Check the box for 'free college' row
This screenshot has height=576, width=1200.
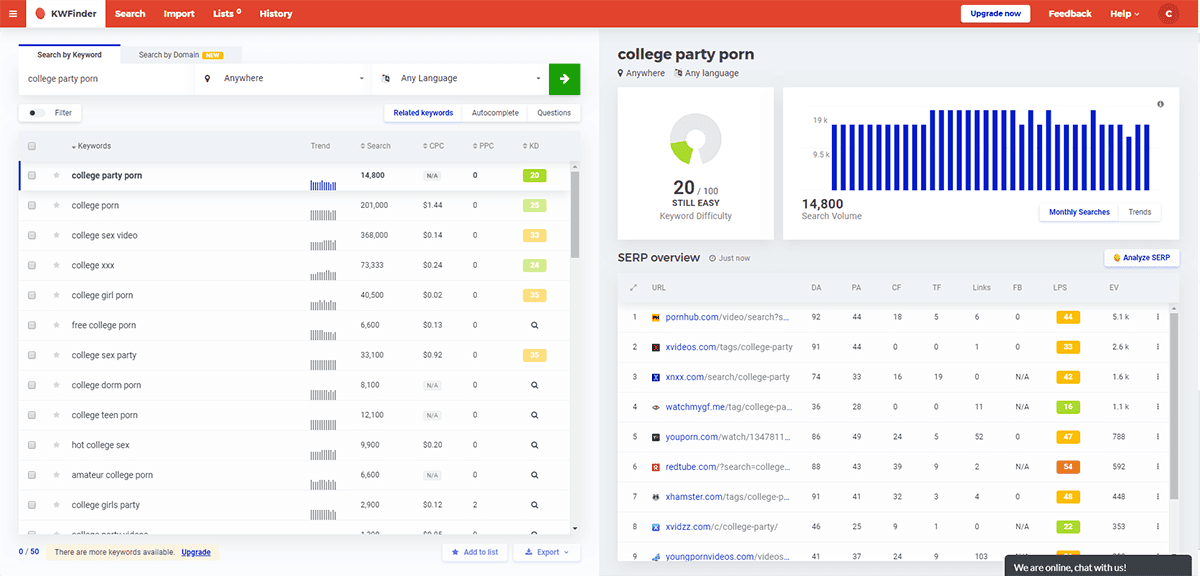point(32,325)
